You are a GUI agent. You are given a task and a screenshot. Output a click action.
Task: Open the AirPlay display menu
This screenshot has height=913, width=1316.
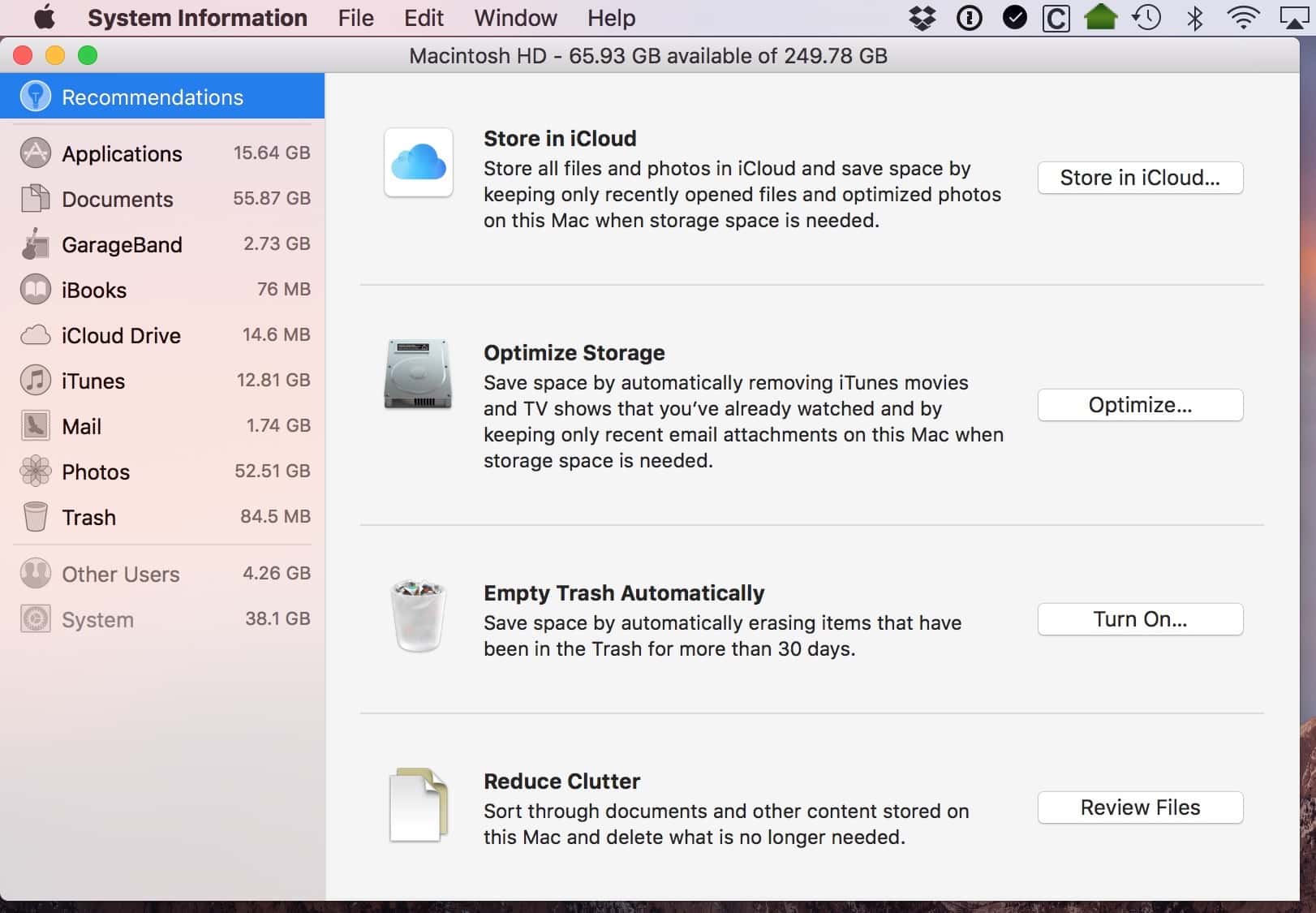click(1294, 18)
